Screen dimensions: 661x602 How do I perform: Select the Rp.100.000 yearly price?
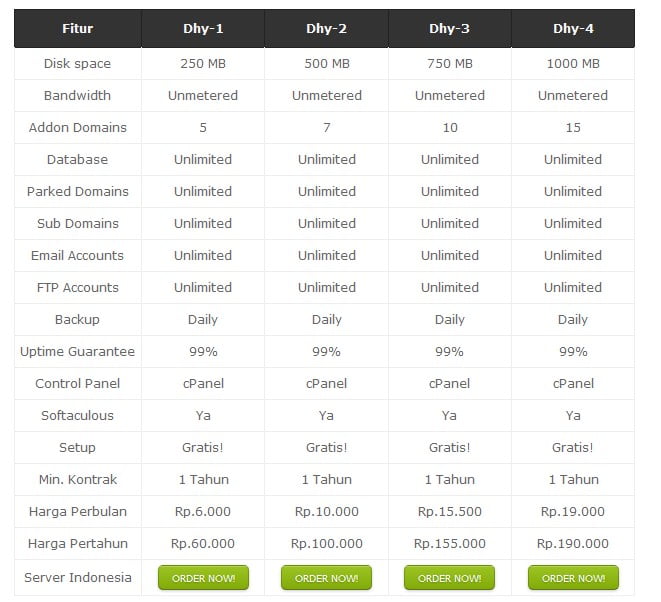click(327, 544)
